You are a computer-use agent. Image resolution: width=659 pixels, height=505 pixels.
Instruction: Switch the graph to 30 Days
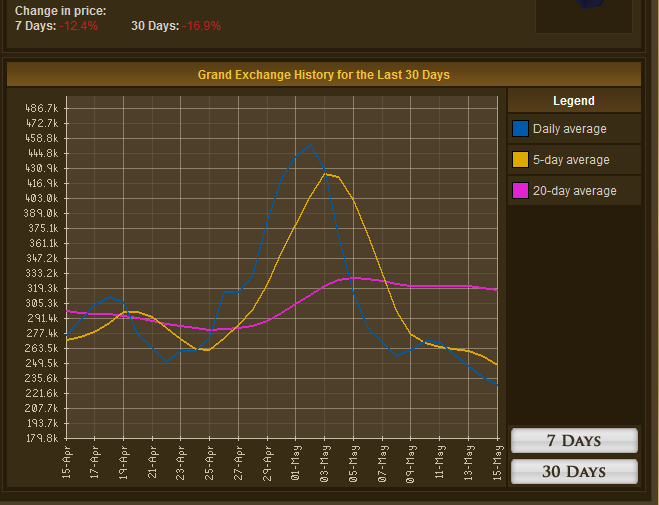point(574,471)
